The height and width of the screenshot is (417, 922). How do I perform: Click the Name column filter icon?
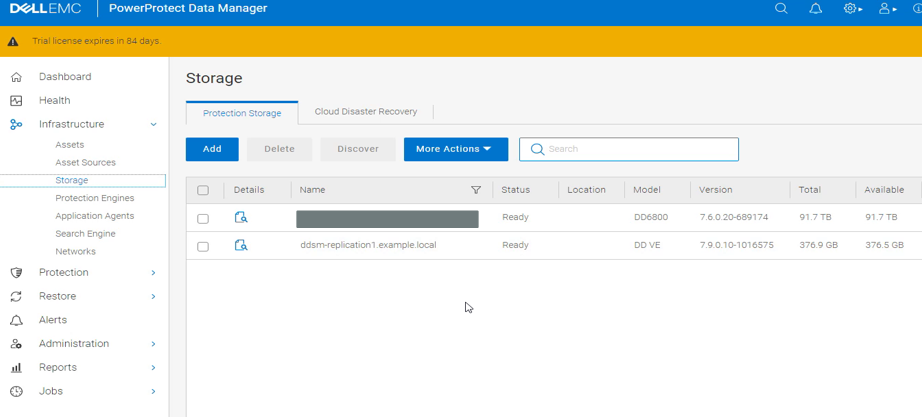click(x=476, y=190)
